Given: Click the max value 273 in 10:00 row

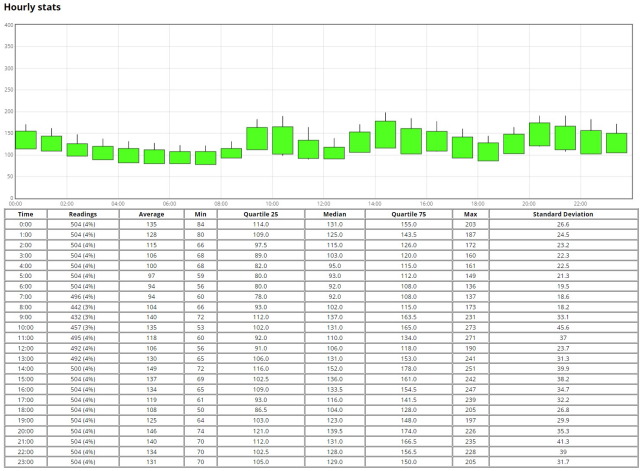Looking at the screenshot, I should point(470,327).
